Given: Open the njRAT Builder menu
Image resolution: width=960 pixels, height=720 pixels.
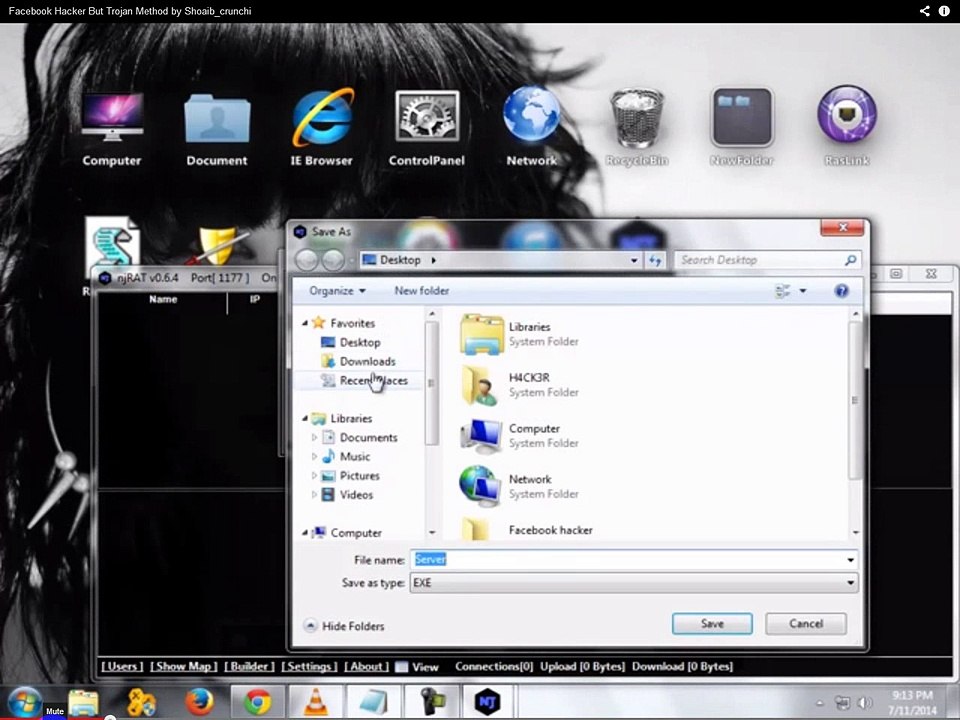Looking at the screenshot, I should [x=249, y=666].
